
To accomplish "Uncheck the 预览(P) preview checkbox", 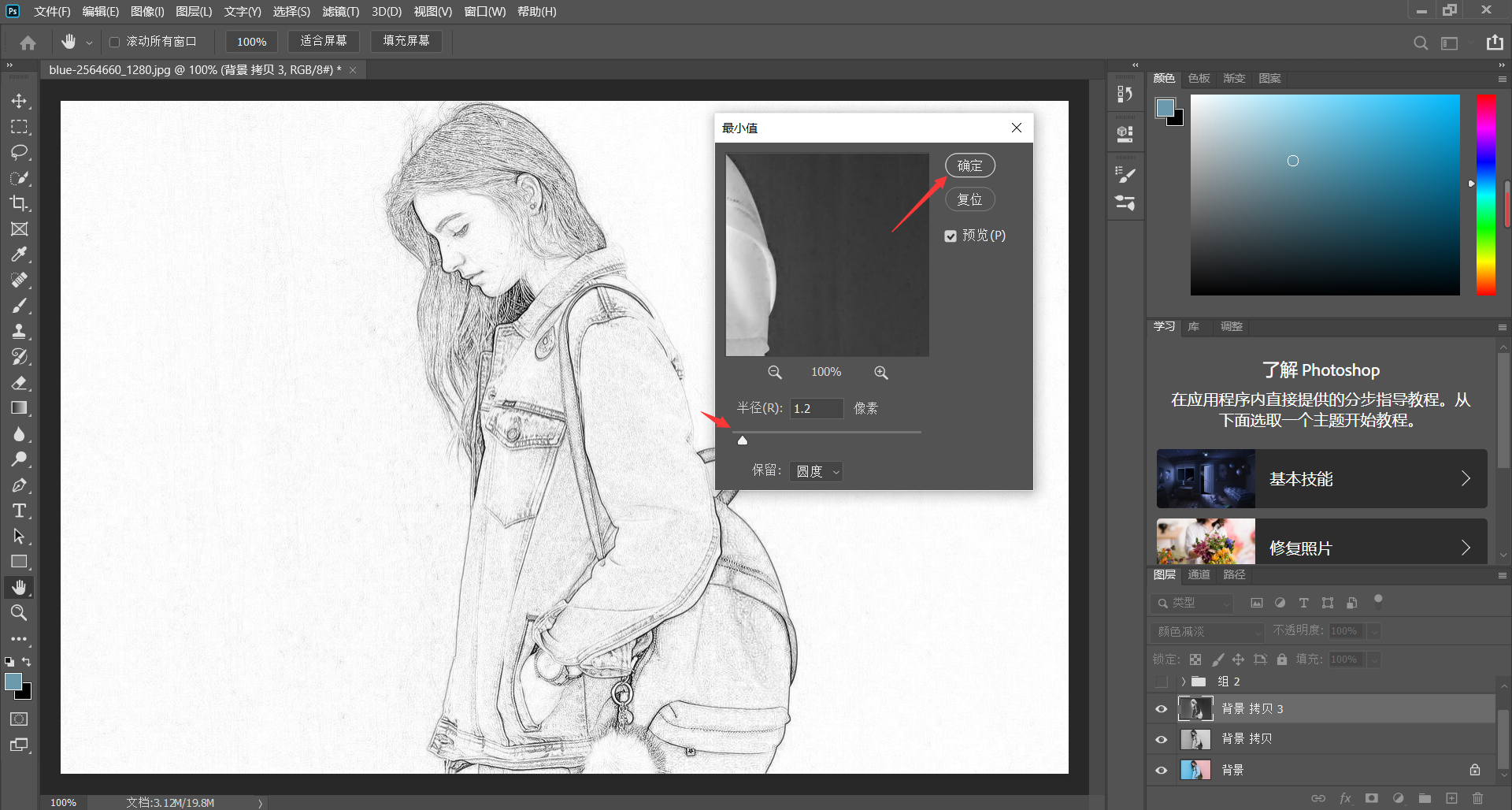I will [x=951, y=236].
